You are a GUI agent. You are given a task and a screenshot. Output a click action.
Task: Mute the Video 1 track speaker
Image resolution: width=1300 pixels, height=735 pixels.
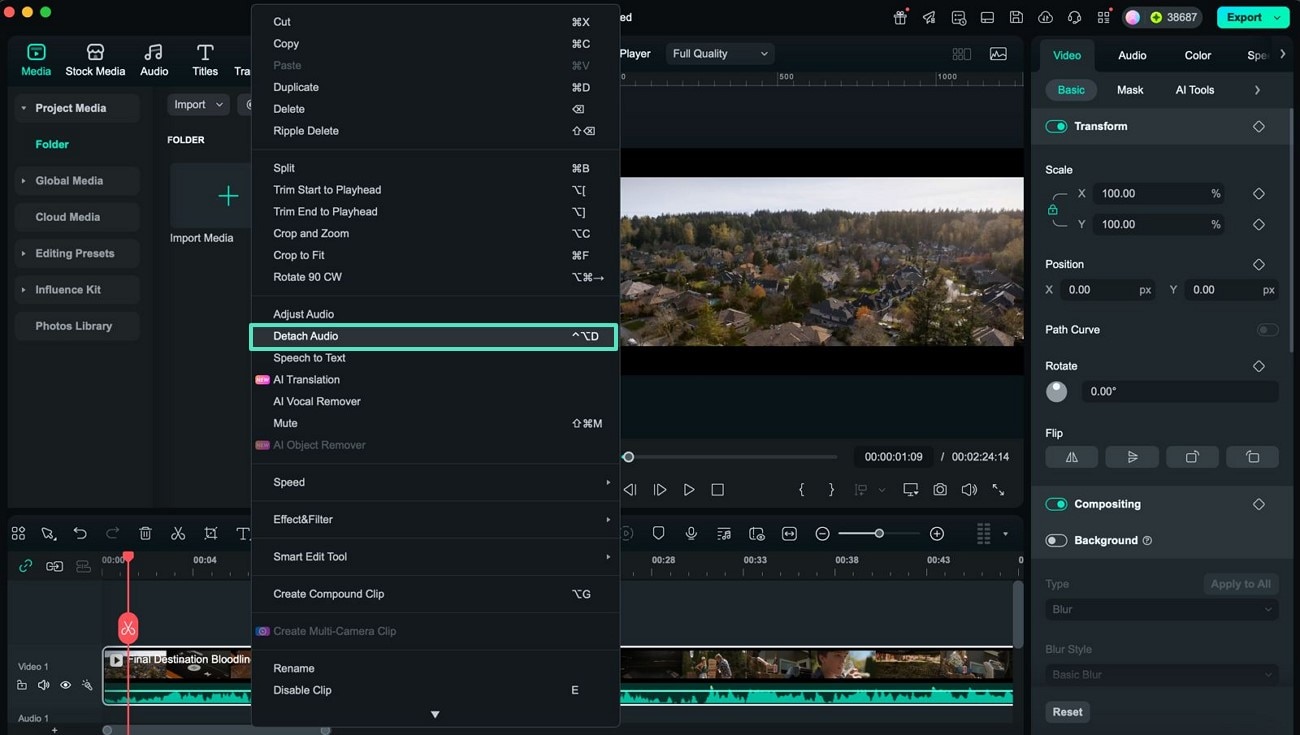(43, 685)
